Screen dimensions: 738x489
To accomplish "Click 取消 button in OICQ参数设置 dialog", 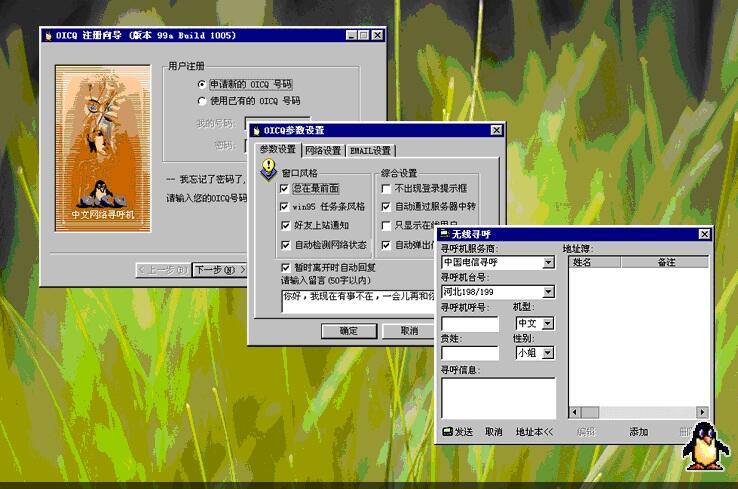I will [409, 331].
